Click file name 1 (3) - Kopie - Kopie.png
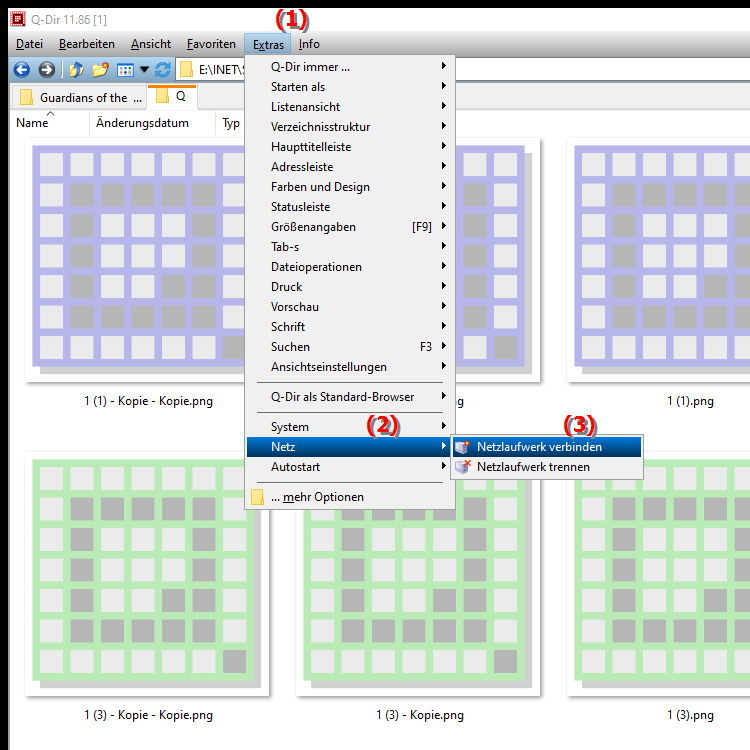 click(x=148, y=715)
